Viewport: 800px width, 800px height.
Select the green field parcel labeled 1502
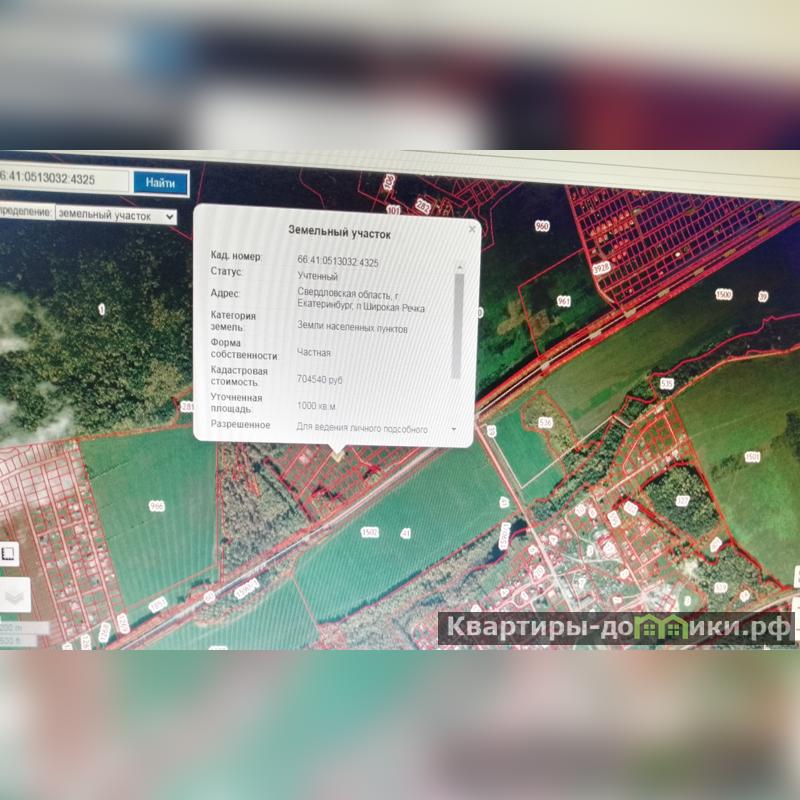pyautogui.click(x=369, y=532)
